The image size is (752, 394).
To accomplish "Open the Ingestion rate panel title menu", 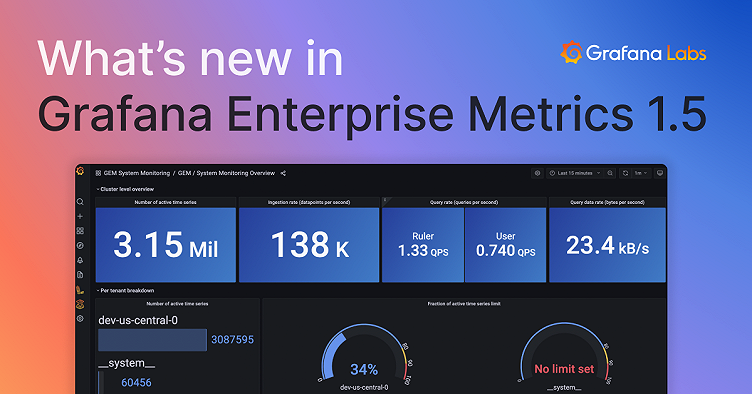I will (x=309, y=202).
